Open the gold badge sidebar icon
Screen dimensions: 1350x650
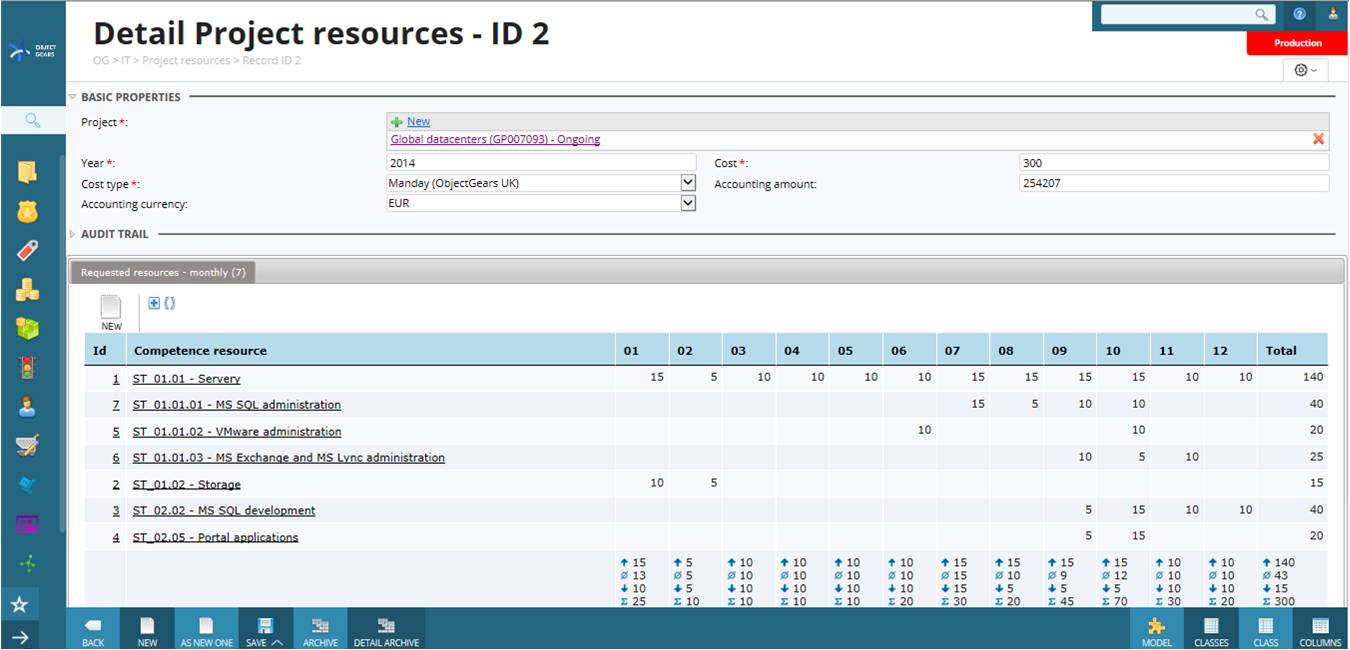27,211
